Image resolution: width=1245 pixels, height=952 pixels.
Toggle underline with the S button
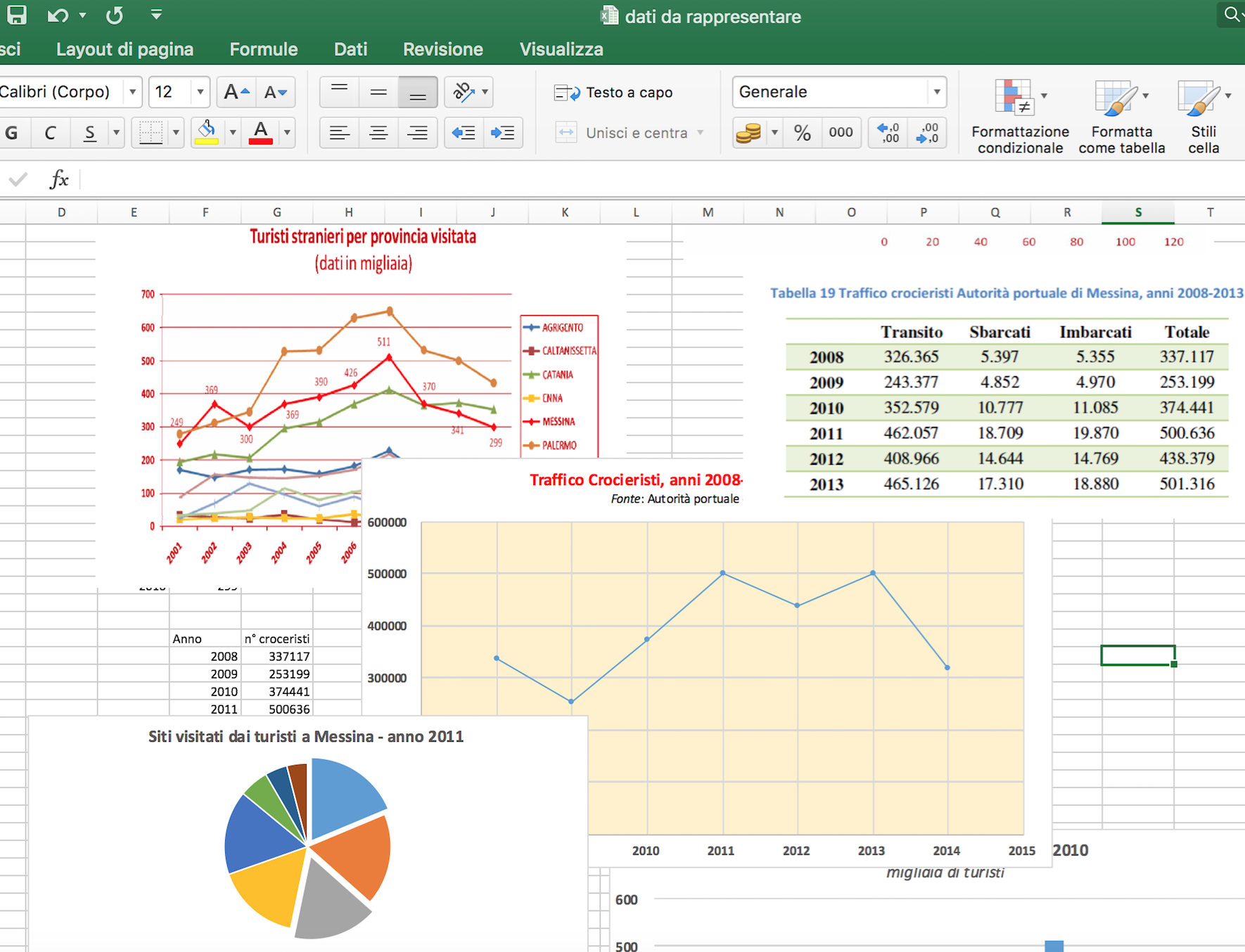[x=89, y=133]
